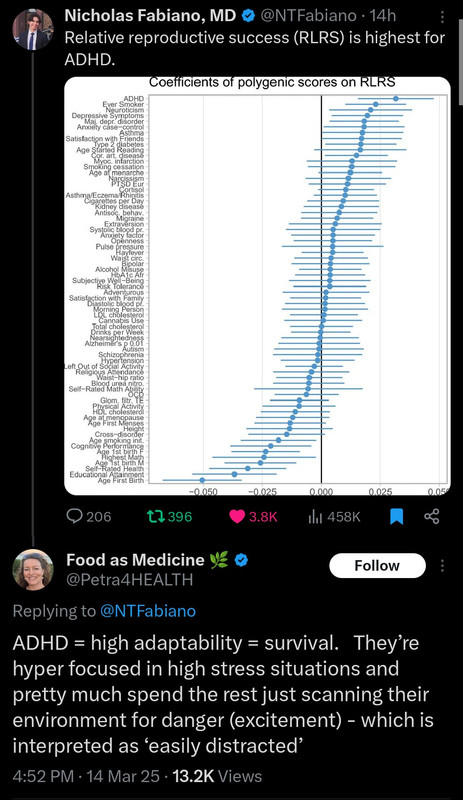The width and height of the screenshot is (463, 800).
Task: View analytics via the bar chart icon
Action: [315, 516]
